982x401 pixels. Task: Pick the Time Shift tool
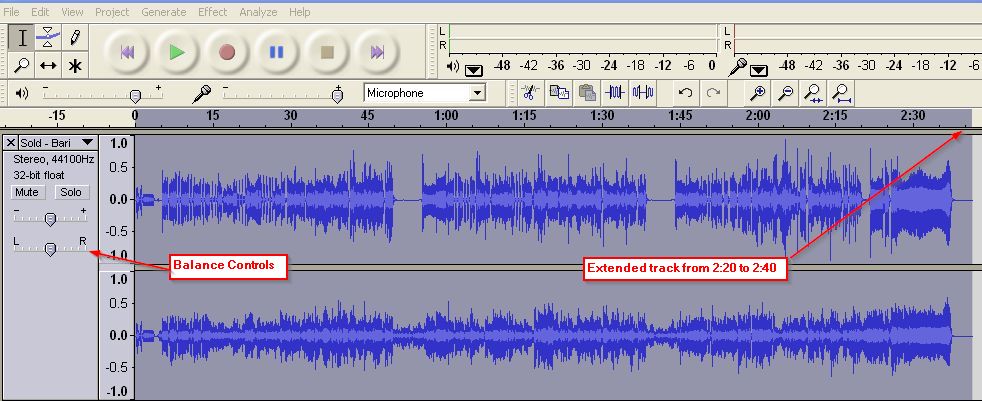click(x=48, y=66)
